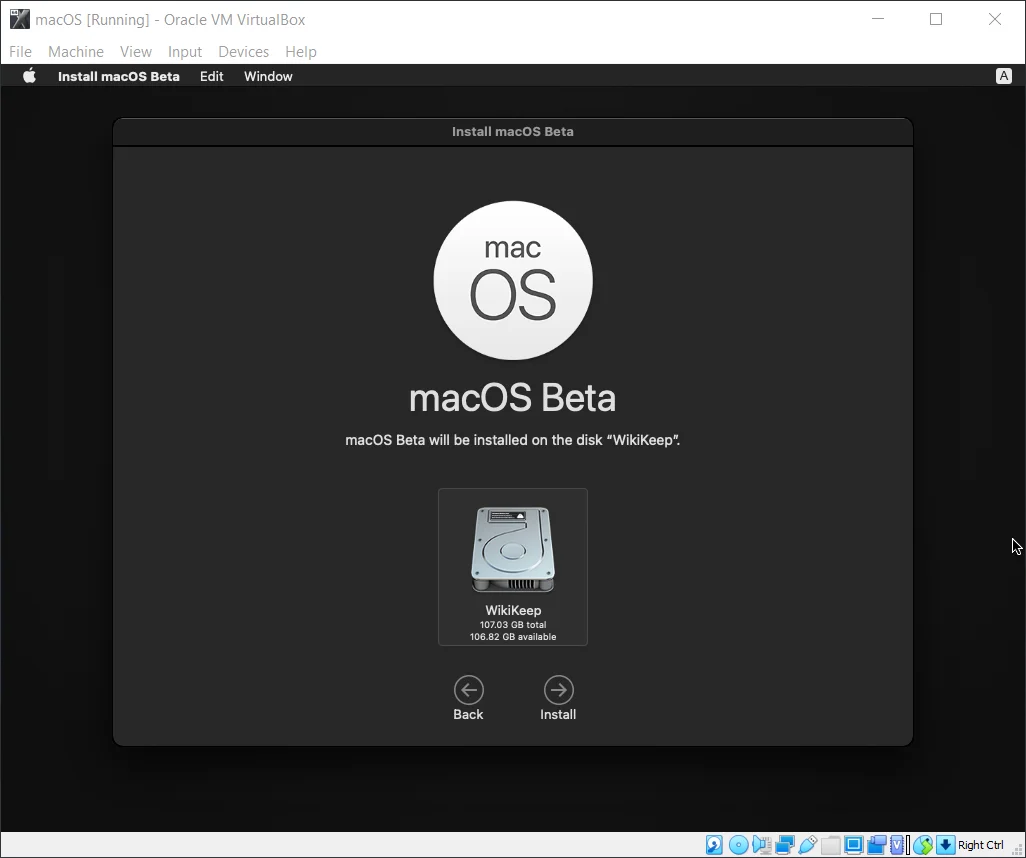
Task: Click the macOS logo circle
Action: pos(513,280)
